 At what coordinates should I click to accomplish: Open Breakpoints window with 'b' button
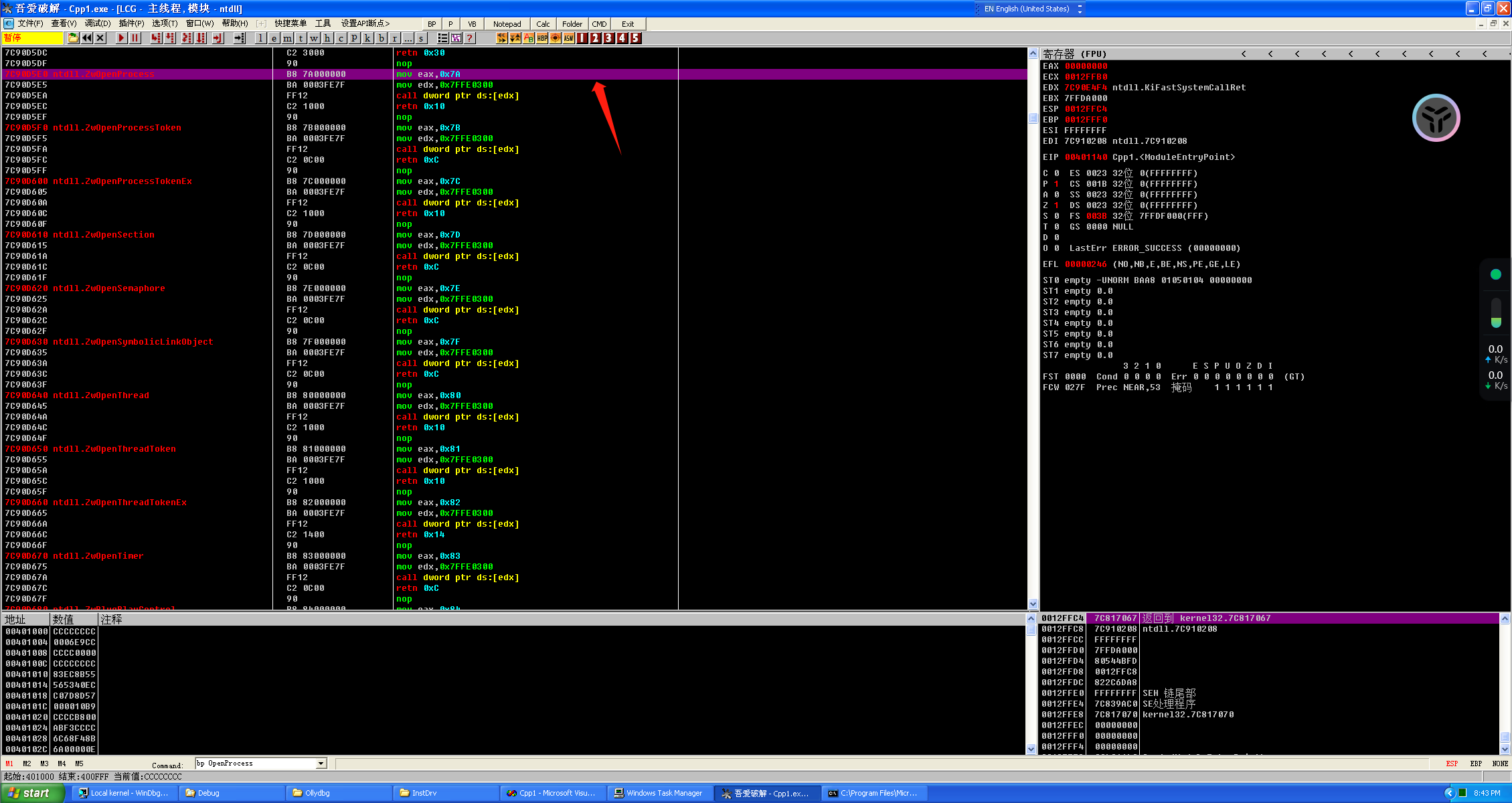point(381,38)
